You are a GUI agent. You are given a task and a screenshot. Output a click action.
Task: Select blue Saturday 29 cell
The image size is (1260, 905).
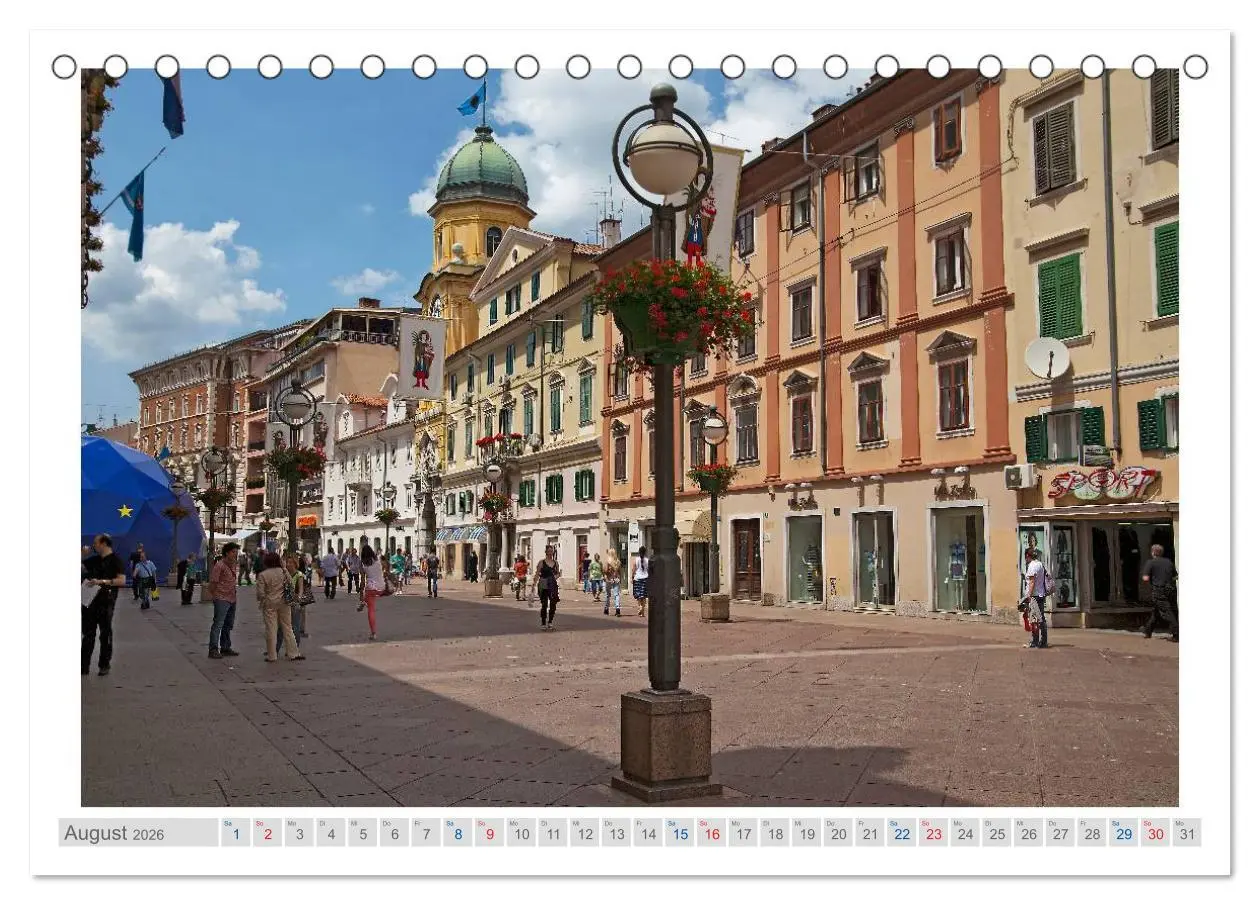coord(1124,832)
